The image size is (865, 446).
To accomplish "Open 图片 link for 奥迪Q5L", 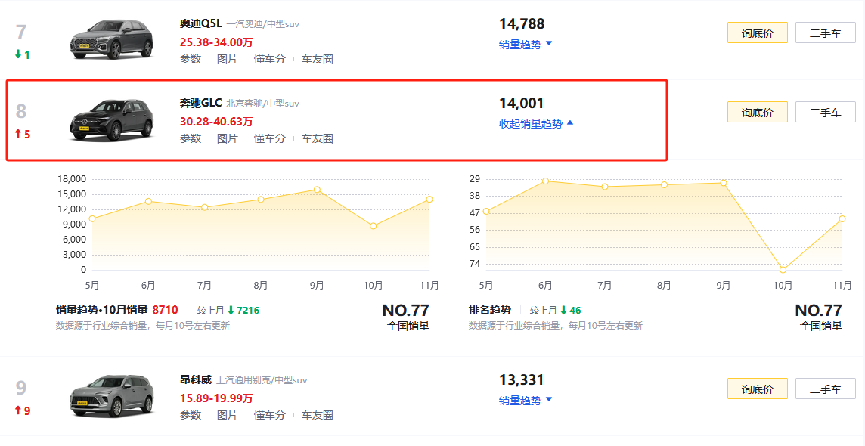I will [x=227, y=59].
